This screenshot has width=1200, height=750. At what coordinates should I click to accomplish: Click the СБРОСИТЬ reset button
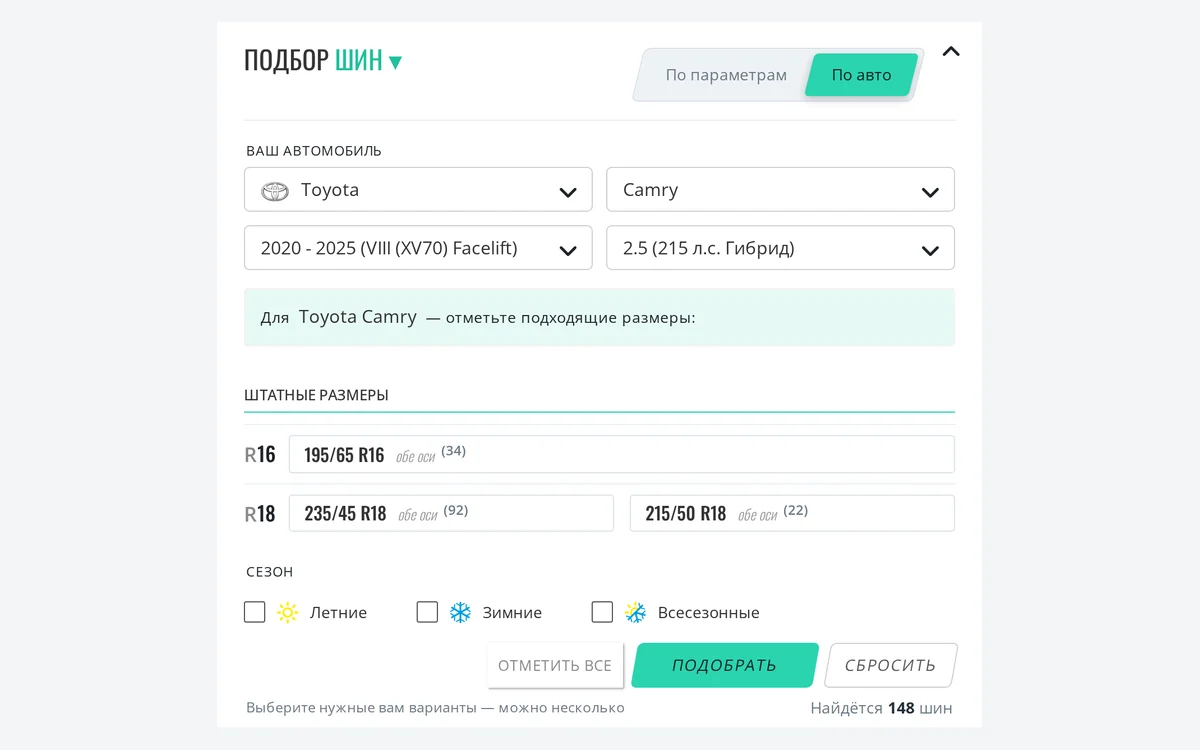pyautogui.click(x=890, y=665)
